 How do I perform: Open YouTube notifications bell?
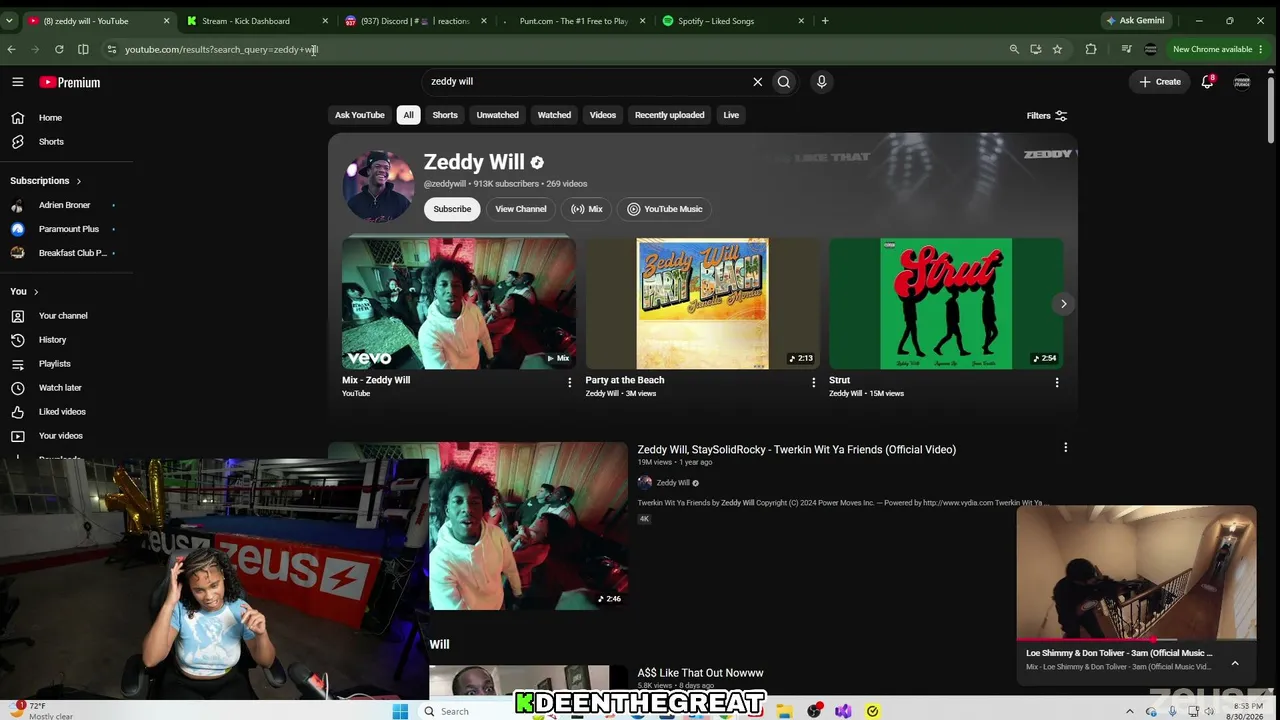[1207, 82]
